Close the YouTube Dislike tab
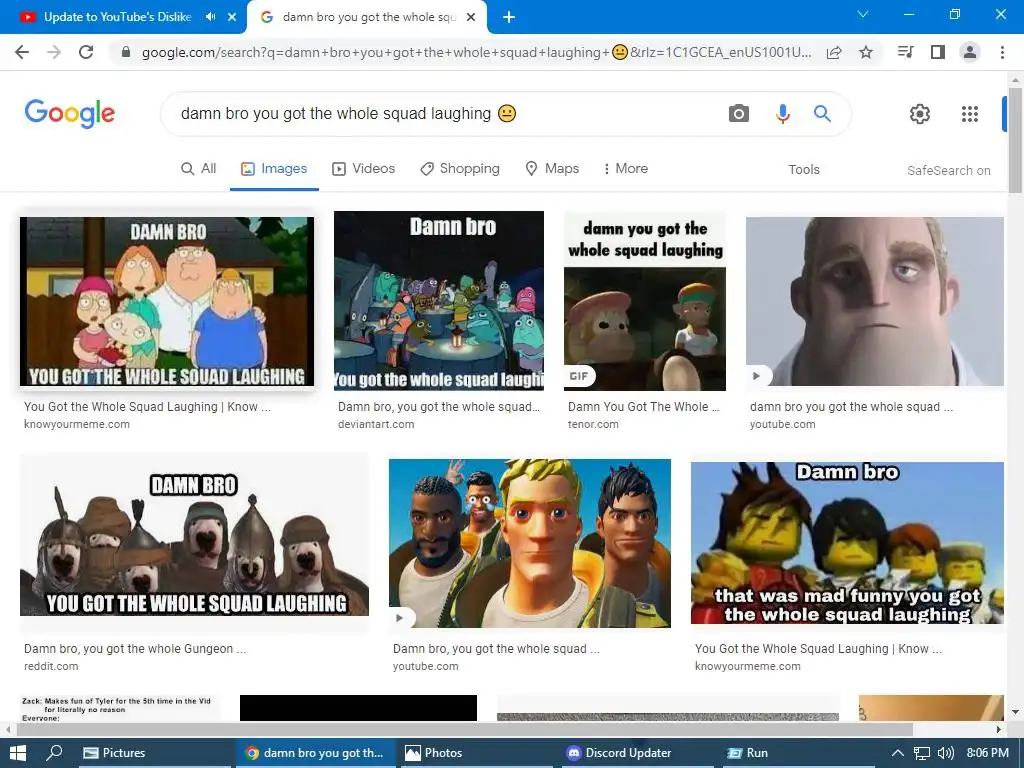Screen dimensions: 1024x768 [x=232, y=17]
